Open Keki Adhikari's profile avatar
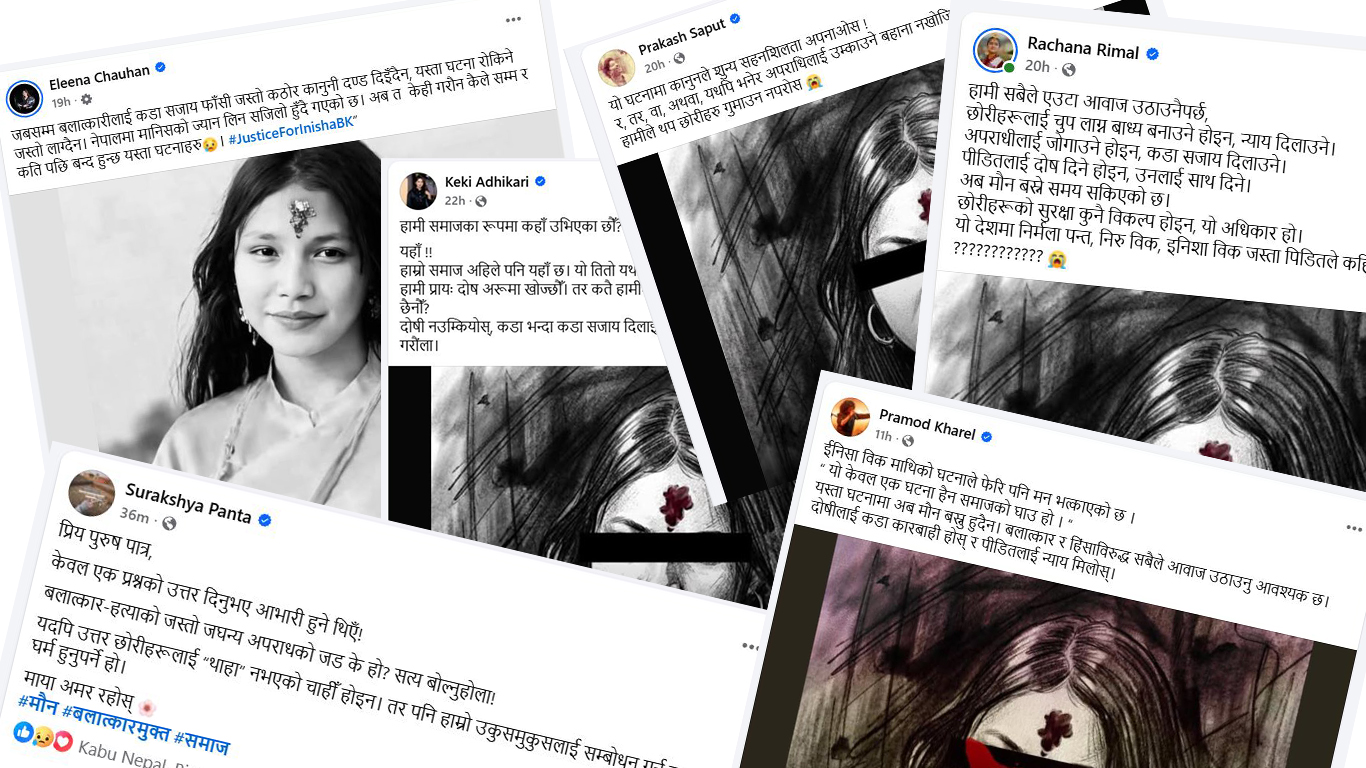The width and height of the screenshot is (1366, 768). coord(419,191)
